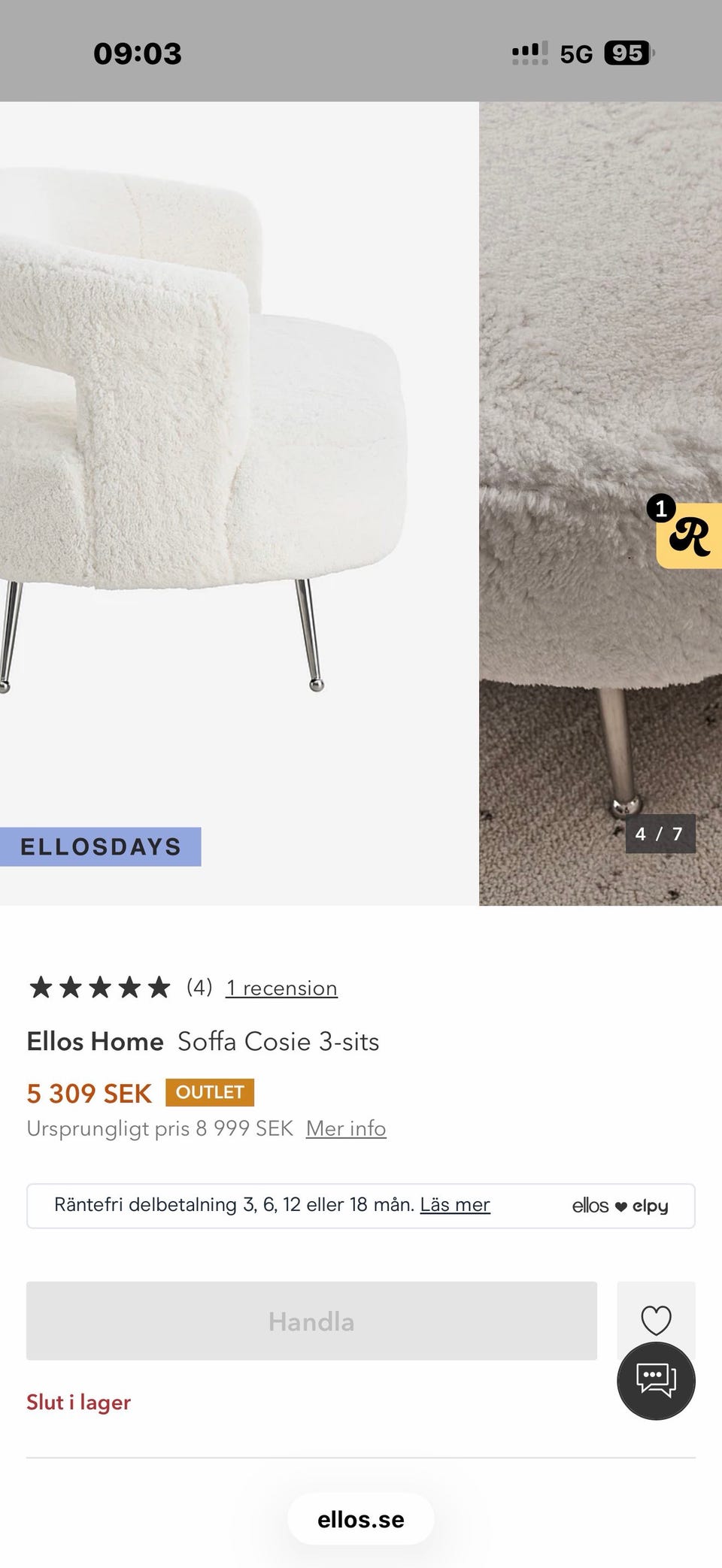Tap the Ellos Home brand name

tap(95, 1041)
